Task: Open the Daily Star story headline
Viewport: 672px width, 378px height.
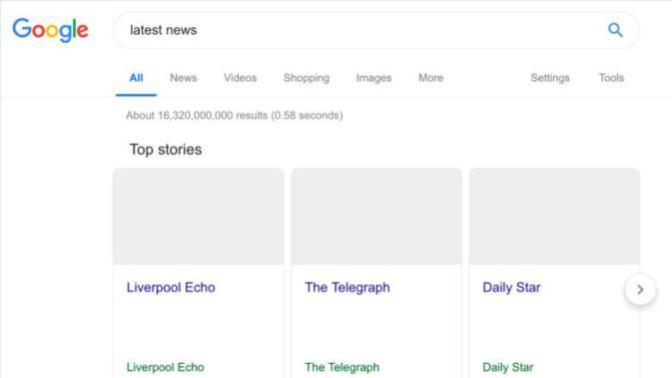Action: pos(511,288)
